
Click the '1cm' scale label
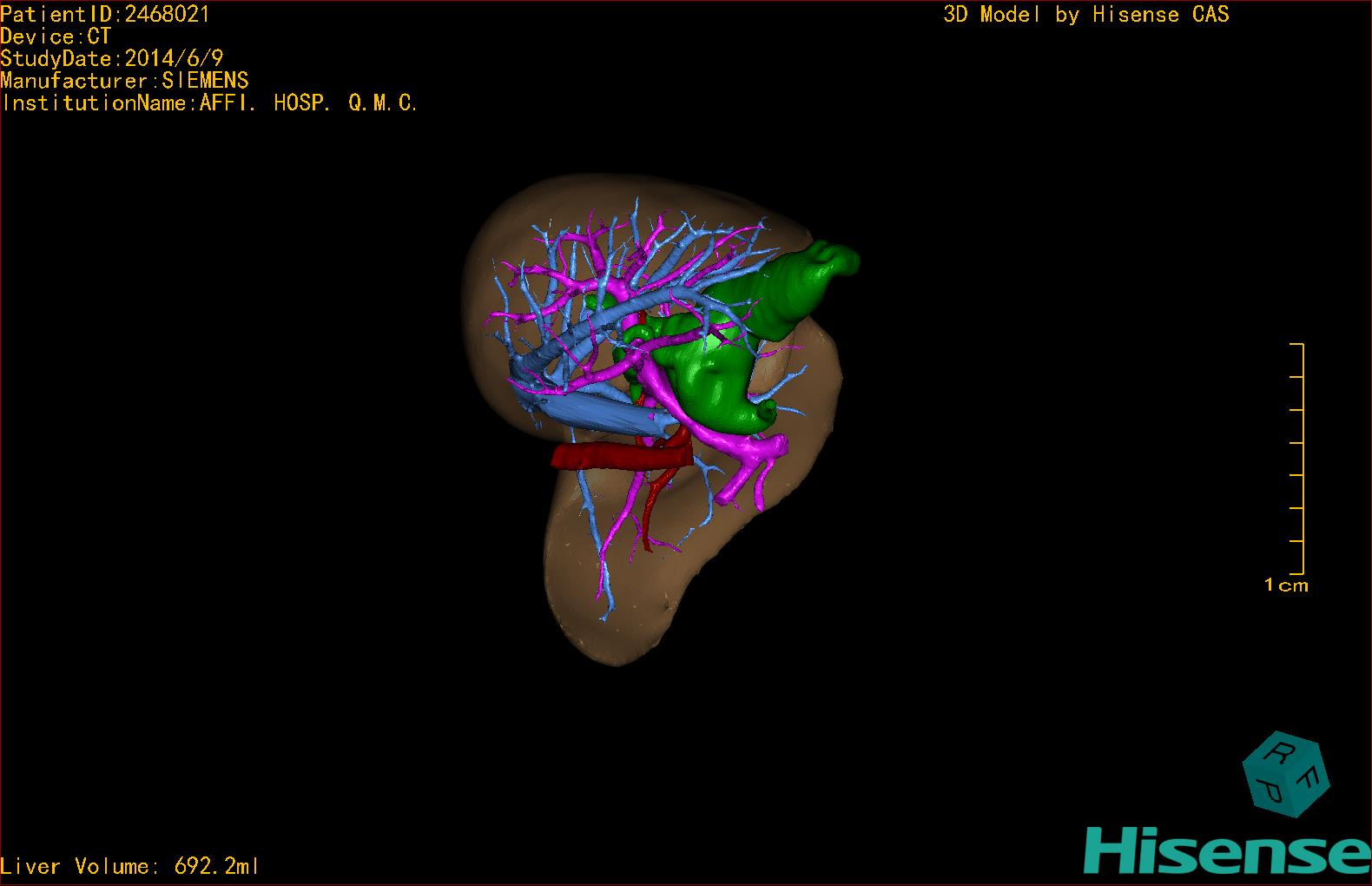point(1286,585)
